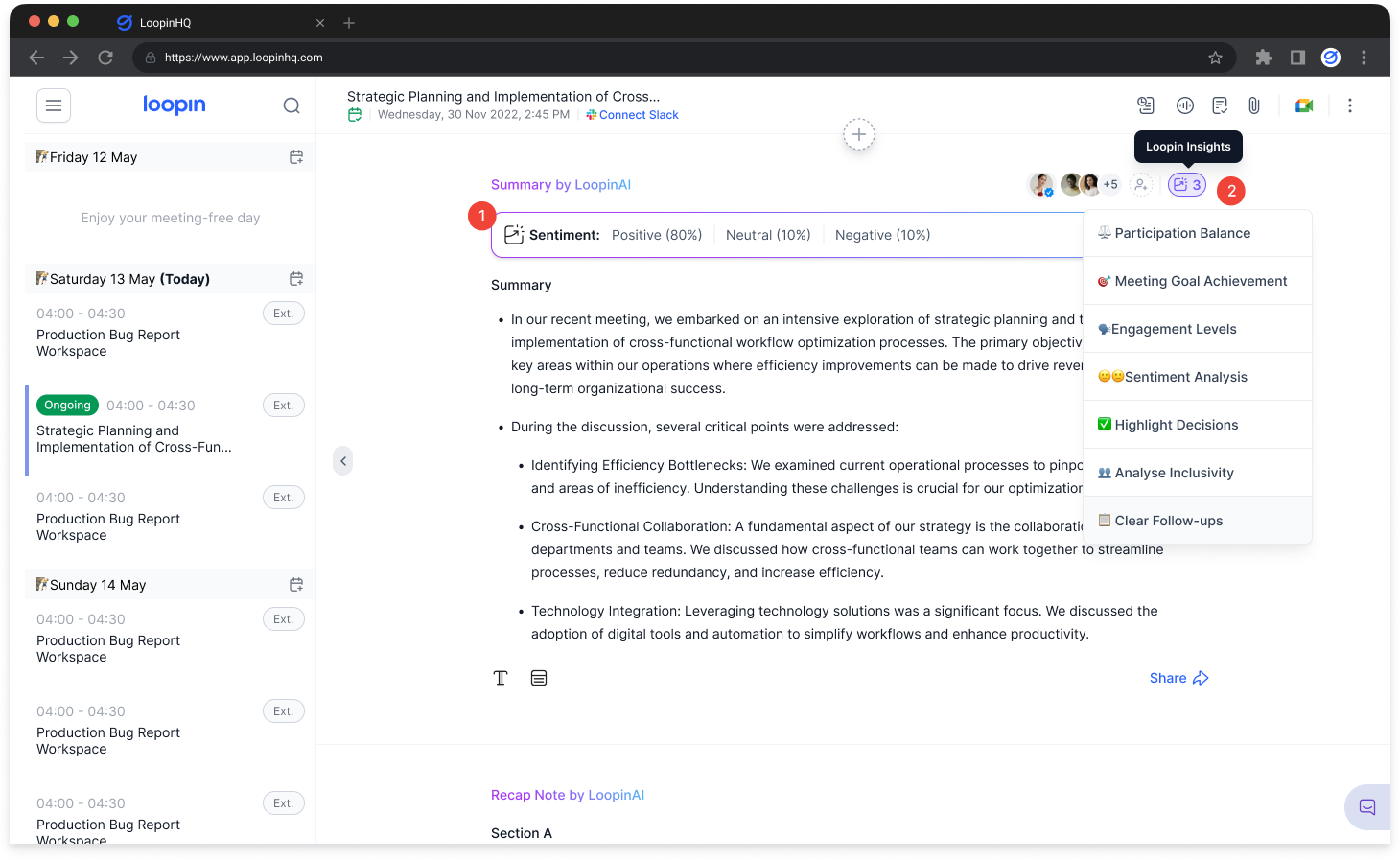
Task: Click the add participant icon
Action: [1140, 185]
